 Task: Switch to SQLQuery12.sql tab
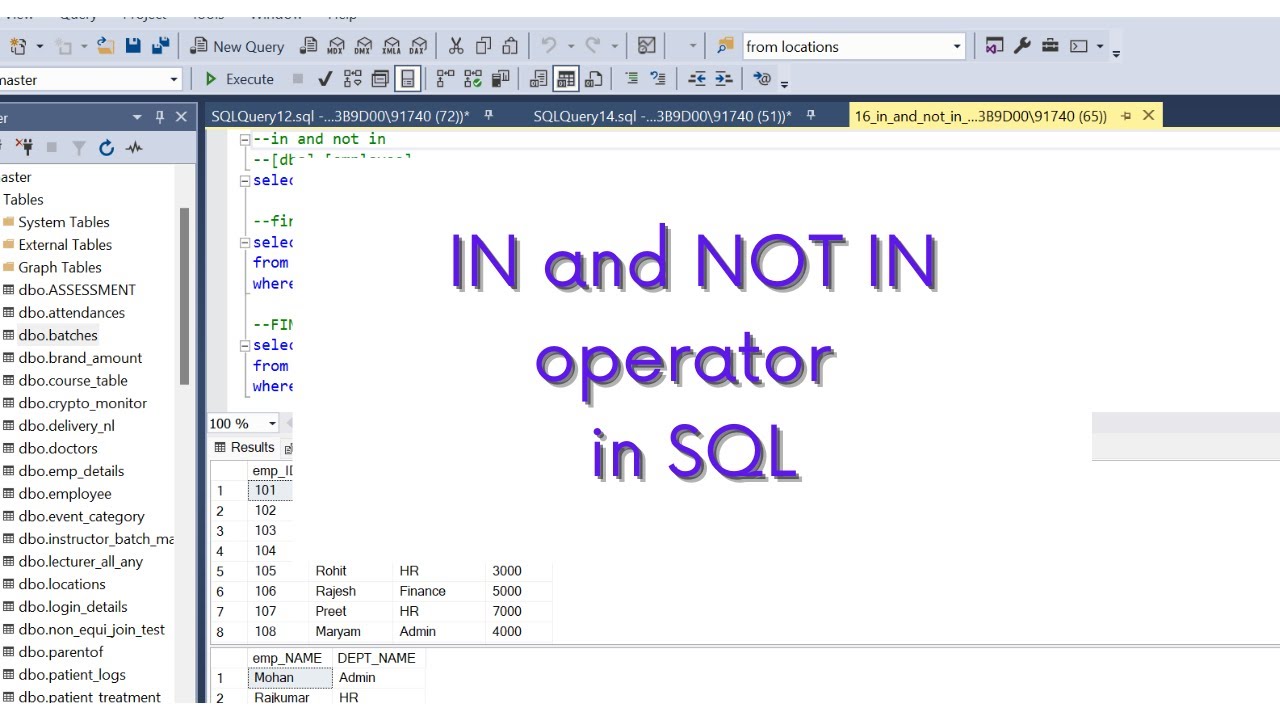coord(340,116)
